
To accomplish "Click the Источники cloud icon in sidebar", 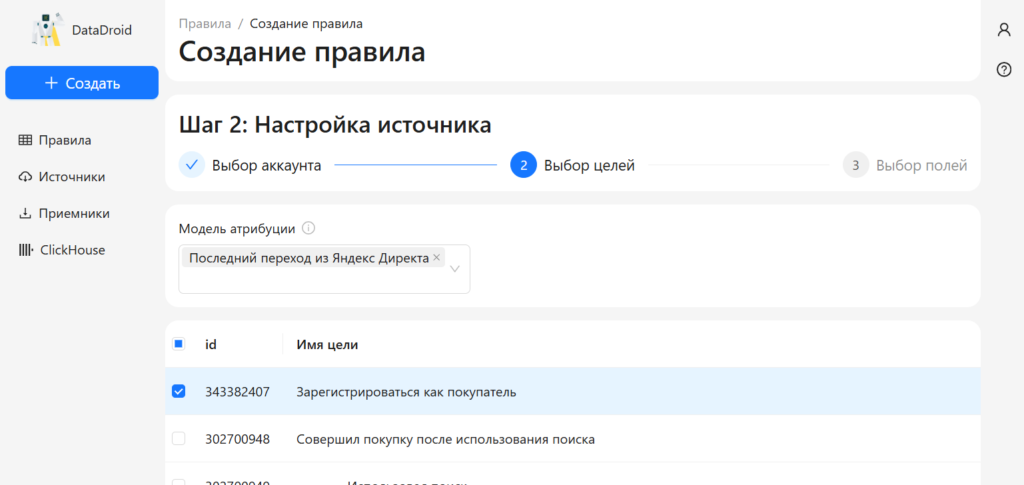I will pyautogui.click(x=25, y=177).
